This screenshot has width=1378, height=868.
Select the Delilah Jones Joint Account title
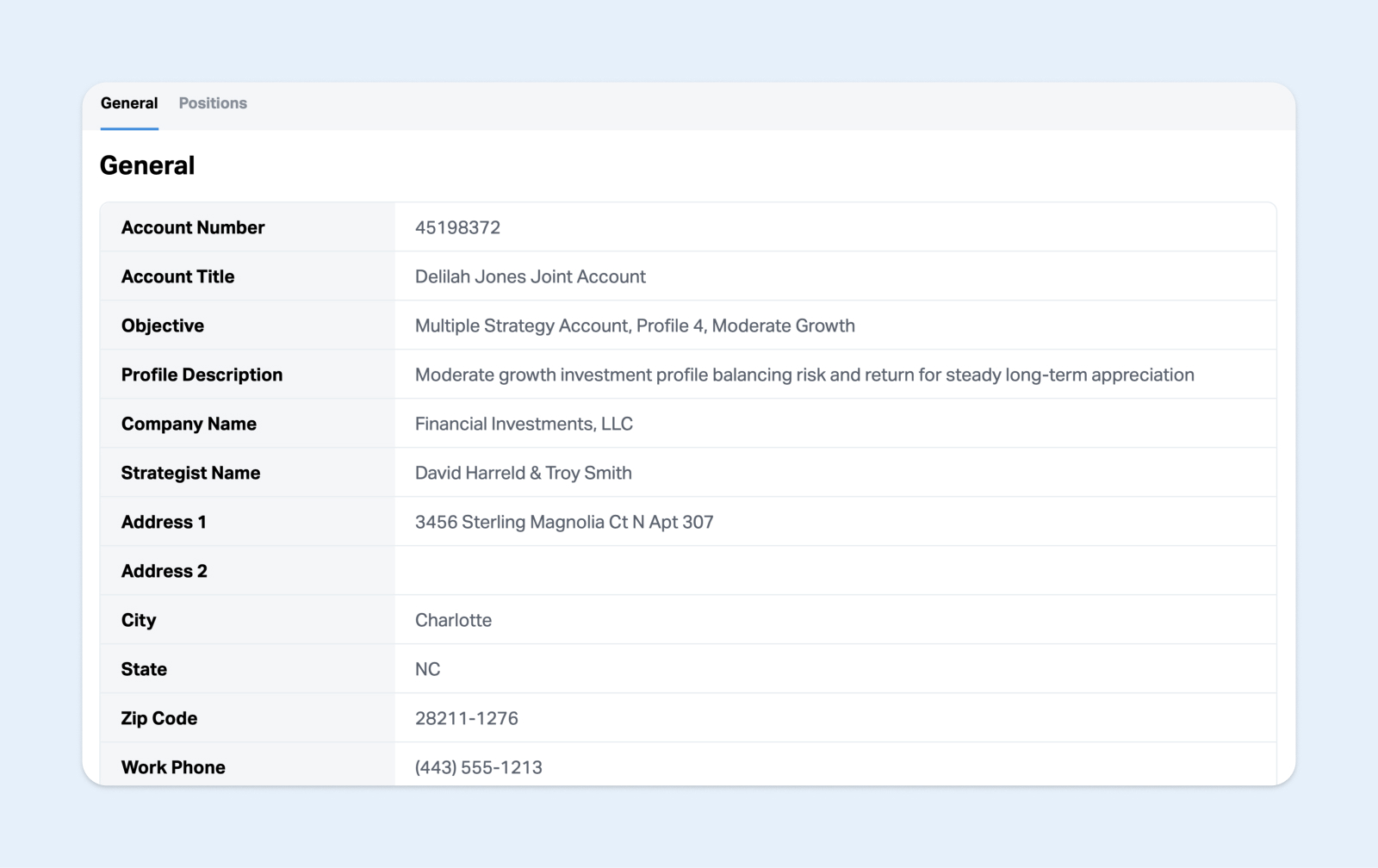coord(530,276)
